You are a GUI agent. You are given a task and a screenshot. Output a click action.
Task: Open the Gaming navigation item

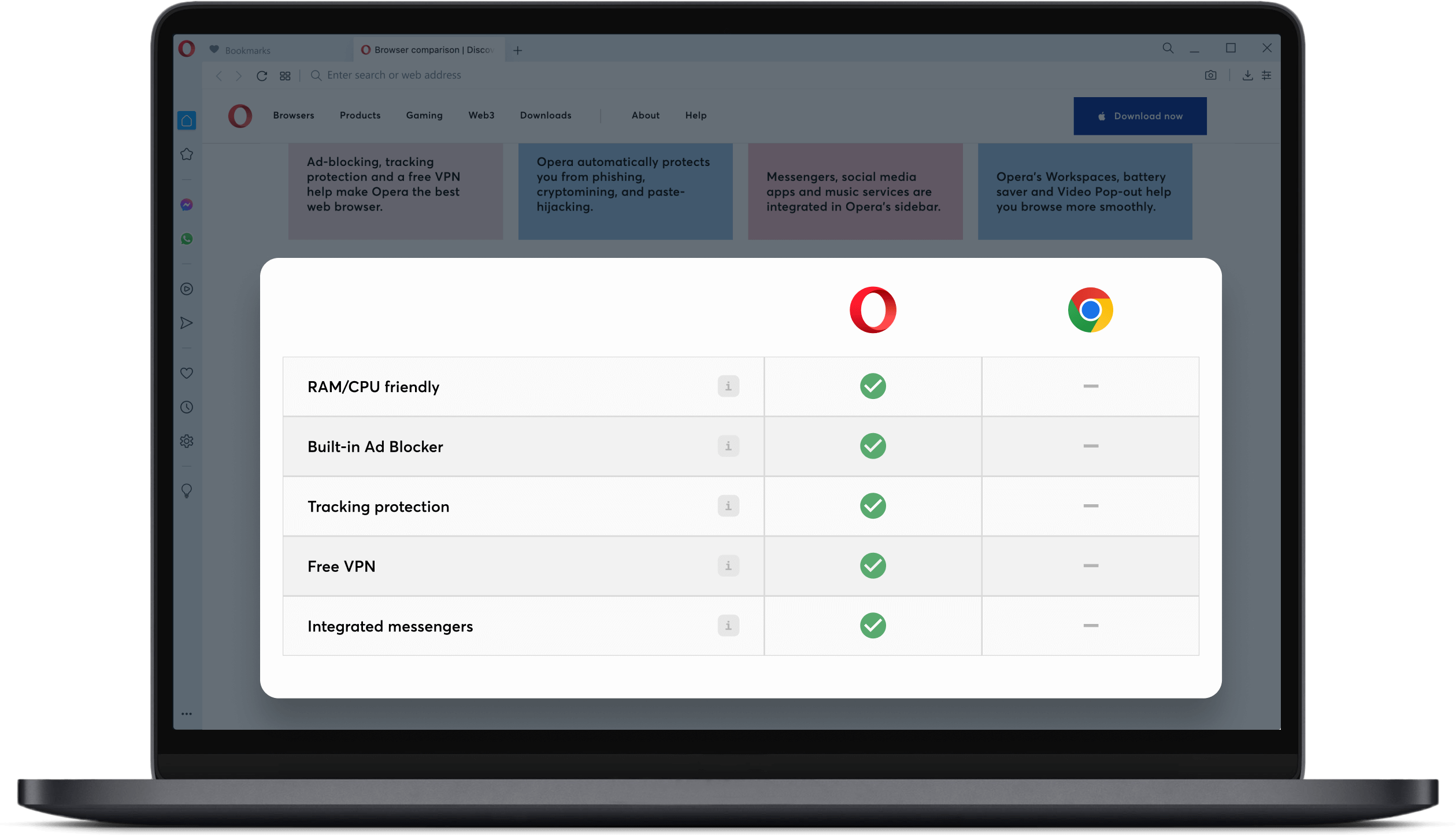424,116
